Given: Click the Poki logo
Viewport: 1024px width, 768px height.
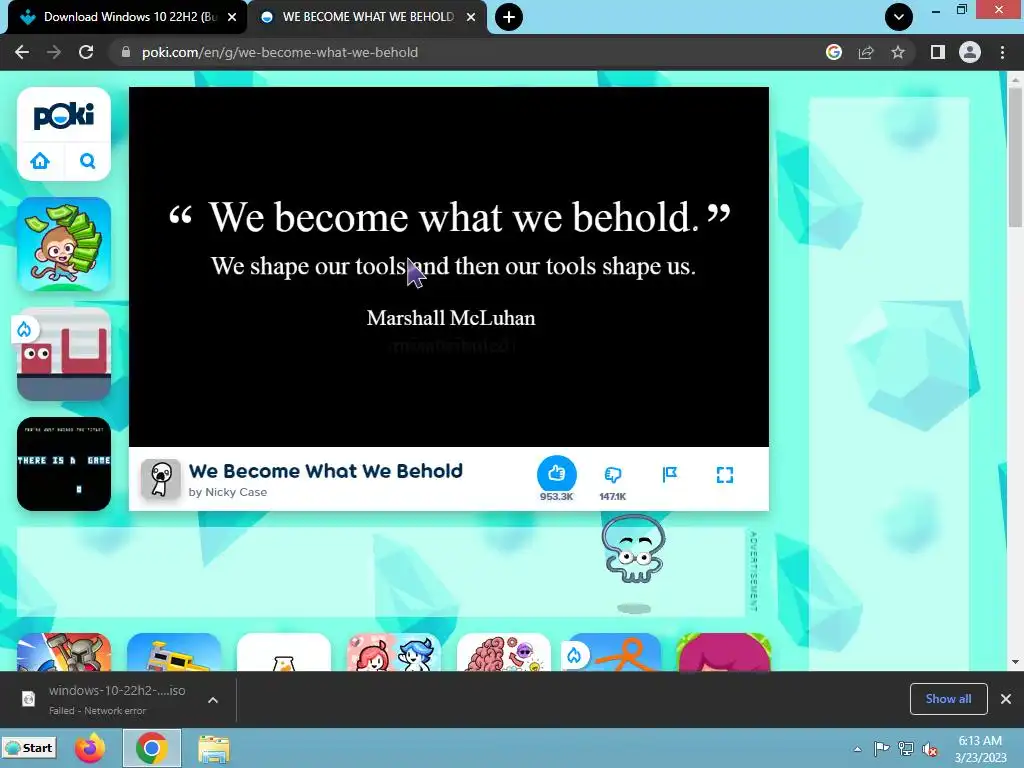Looking at the screenshot, I should click(63, 116).
